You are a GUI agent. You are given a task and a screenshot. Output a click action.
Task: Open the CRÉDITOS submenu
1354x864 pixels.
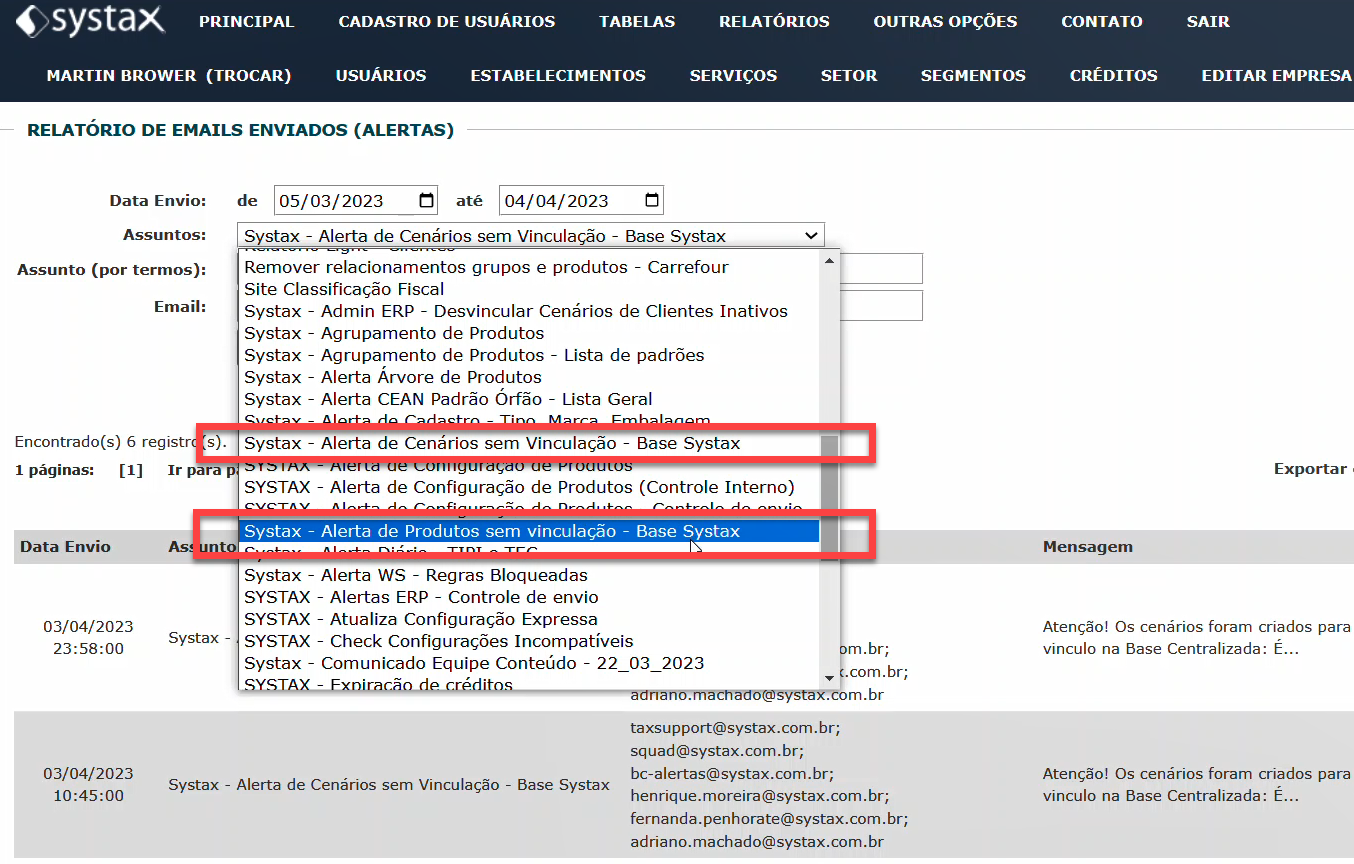[x=1113, y=75]
